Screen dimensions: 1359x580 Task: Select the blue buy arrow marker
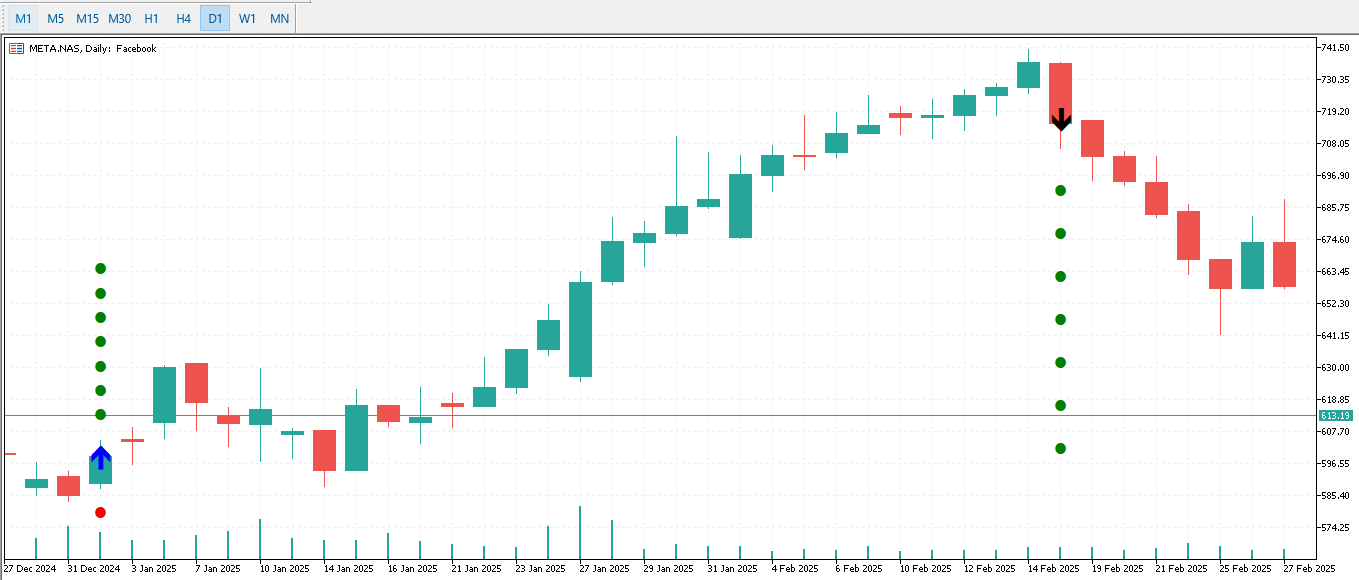pos(101,458)
